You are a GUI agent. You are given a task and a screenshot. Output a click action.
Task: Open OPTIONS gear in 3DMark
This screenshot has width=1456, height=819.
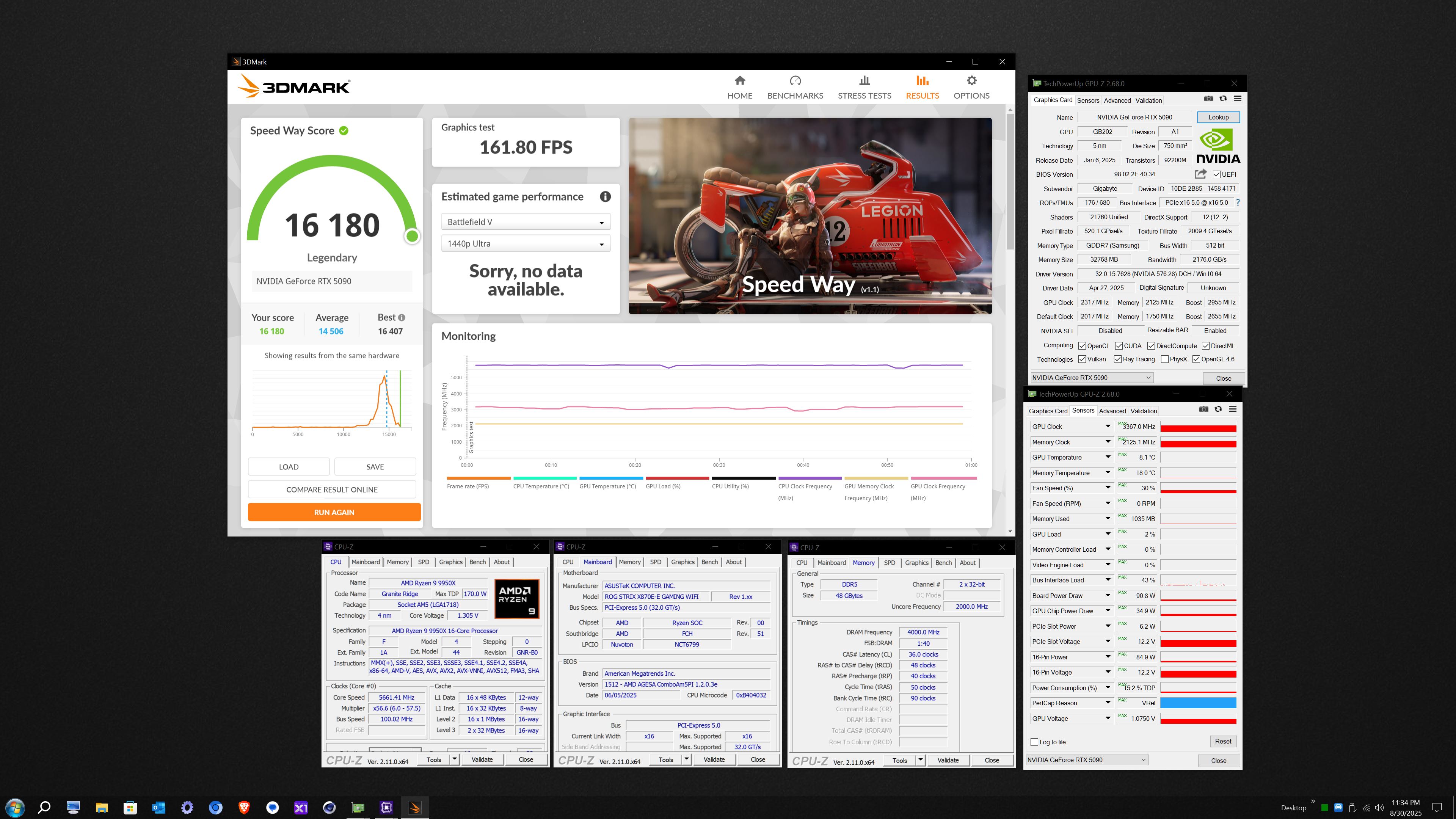(x=971, y=81)
